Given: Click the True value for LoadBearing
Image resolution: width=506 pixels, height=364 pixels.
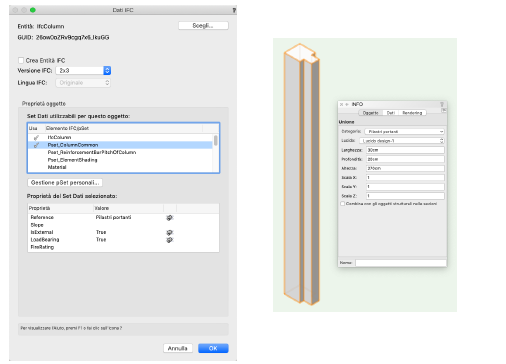Looking at the screenshot, I should [101, 240].
